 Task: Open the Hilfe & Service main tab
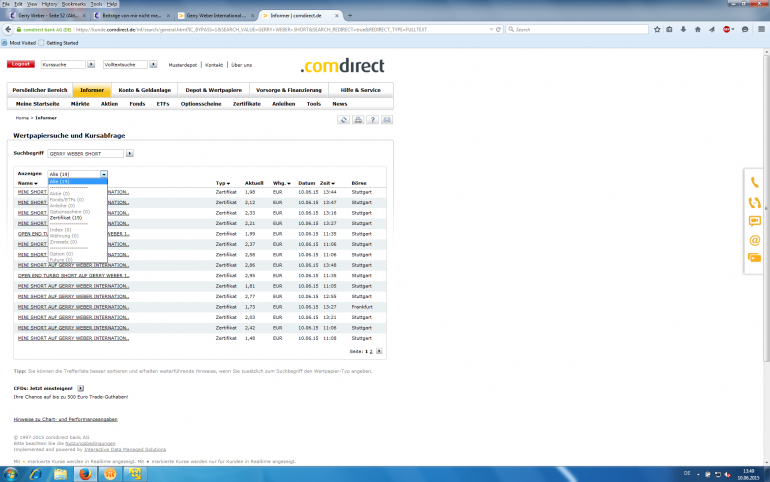click(360, 90)
